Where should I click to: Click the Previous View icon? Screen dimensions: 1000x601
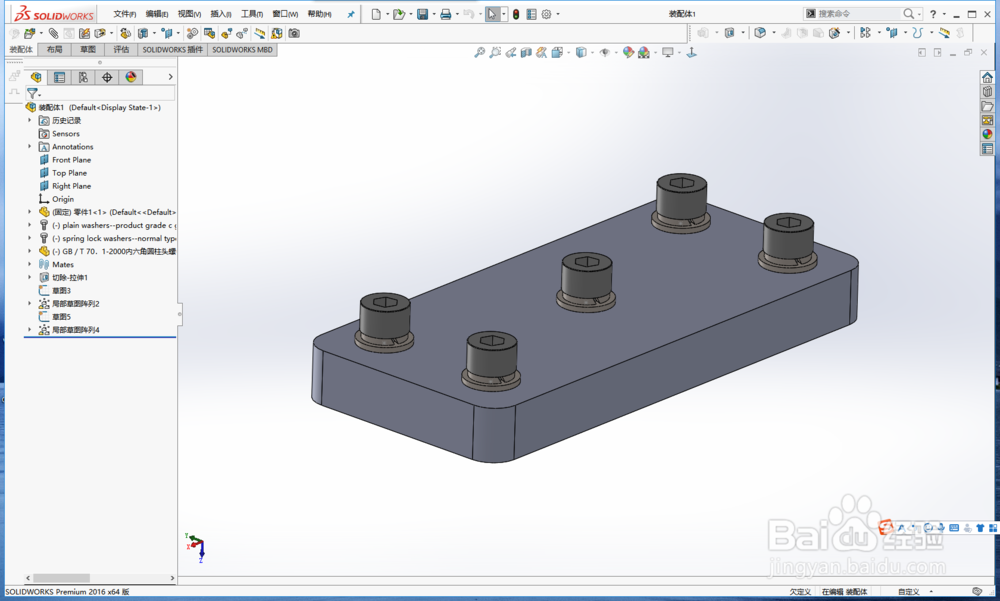[x=511, y=52]
